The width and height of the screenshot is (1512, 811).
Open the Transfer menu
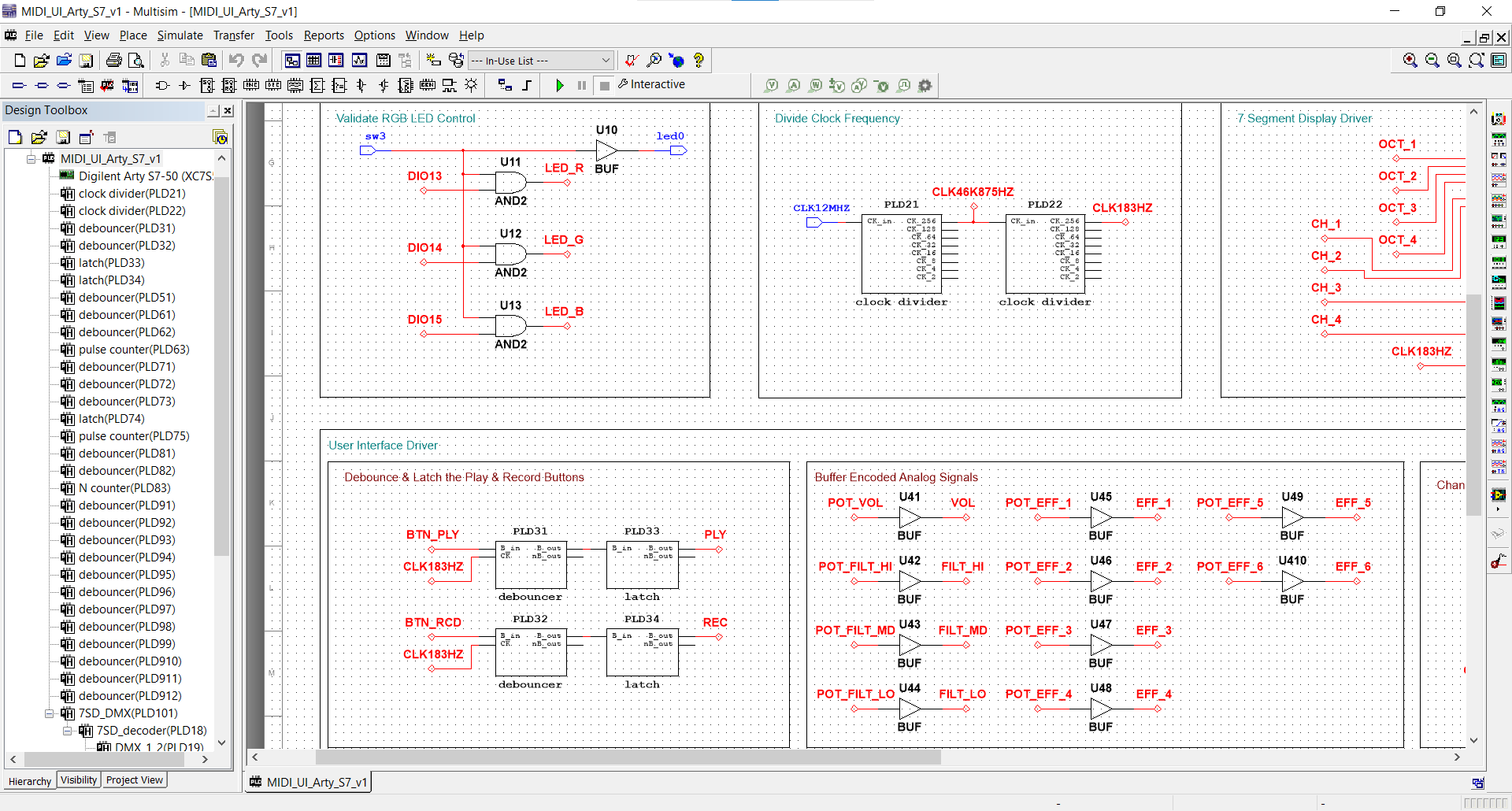[234, 35]
